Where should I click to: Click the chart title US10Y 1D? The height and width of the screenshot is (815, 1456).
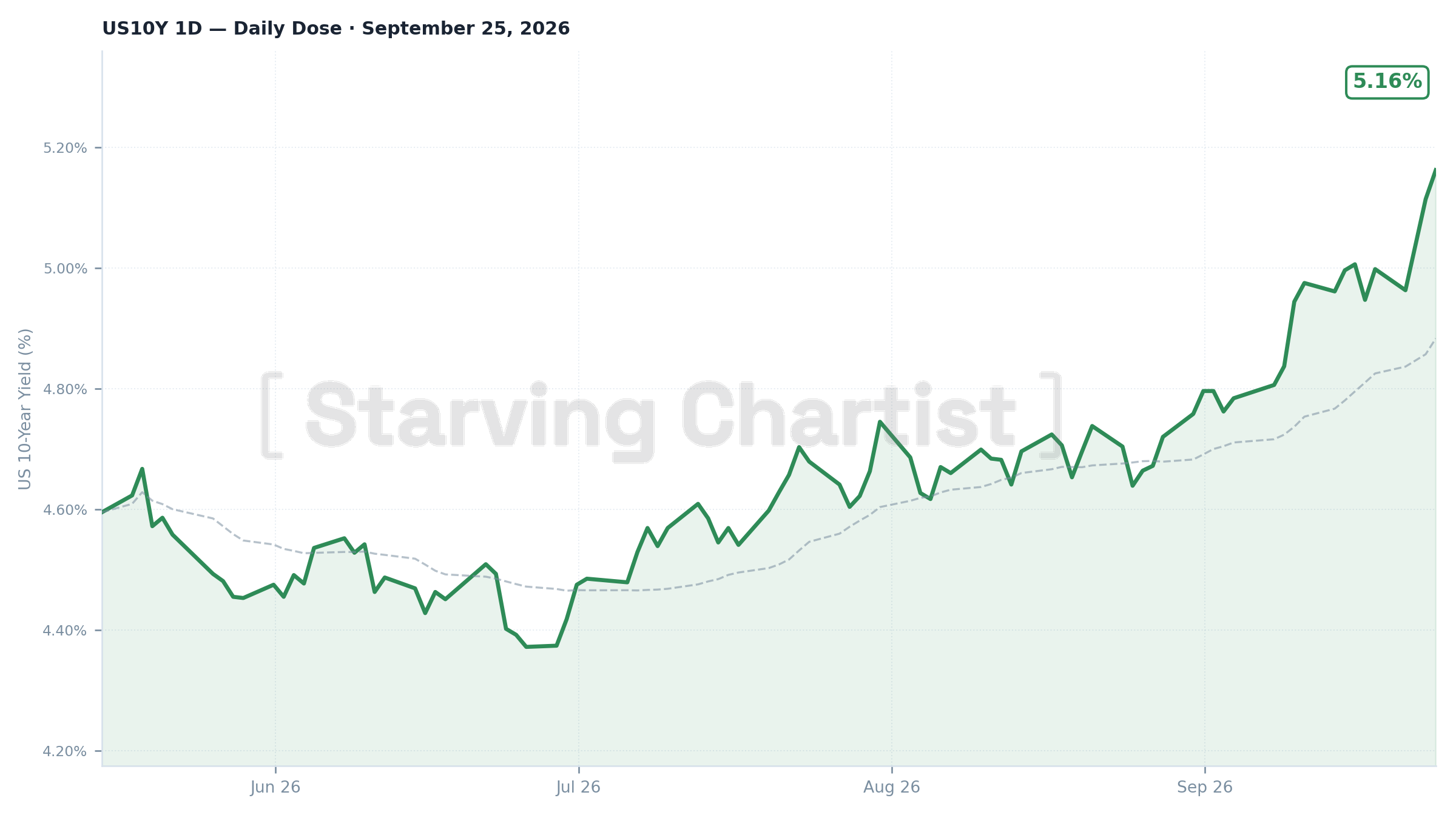(152, 29)
